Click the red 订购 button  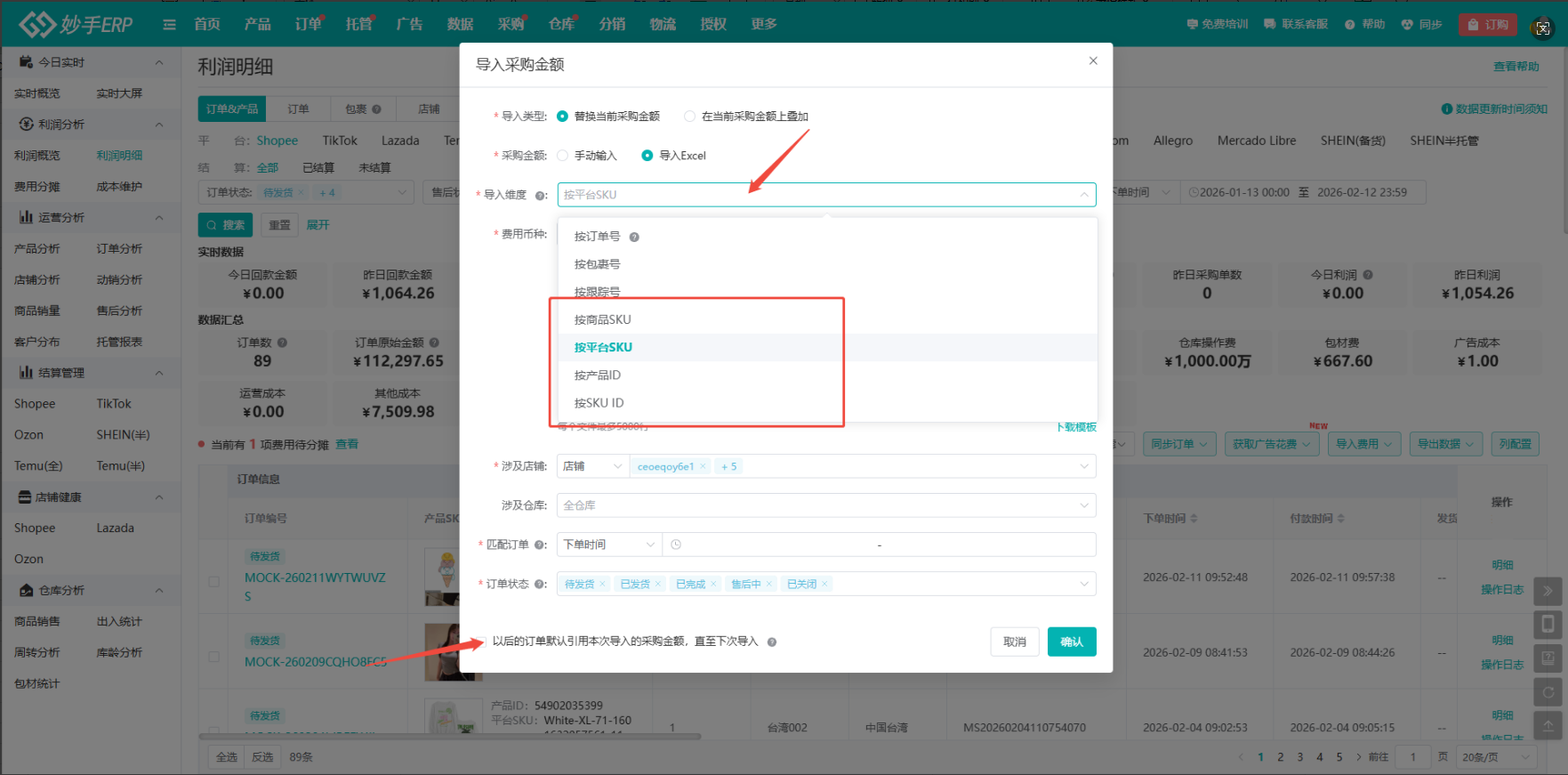click(x=1487, y=24)
